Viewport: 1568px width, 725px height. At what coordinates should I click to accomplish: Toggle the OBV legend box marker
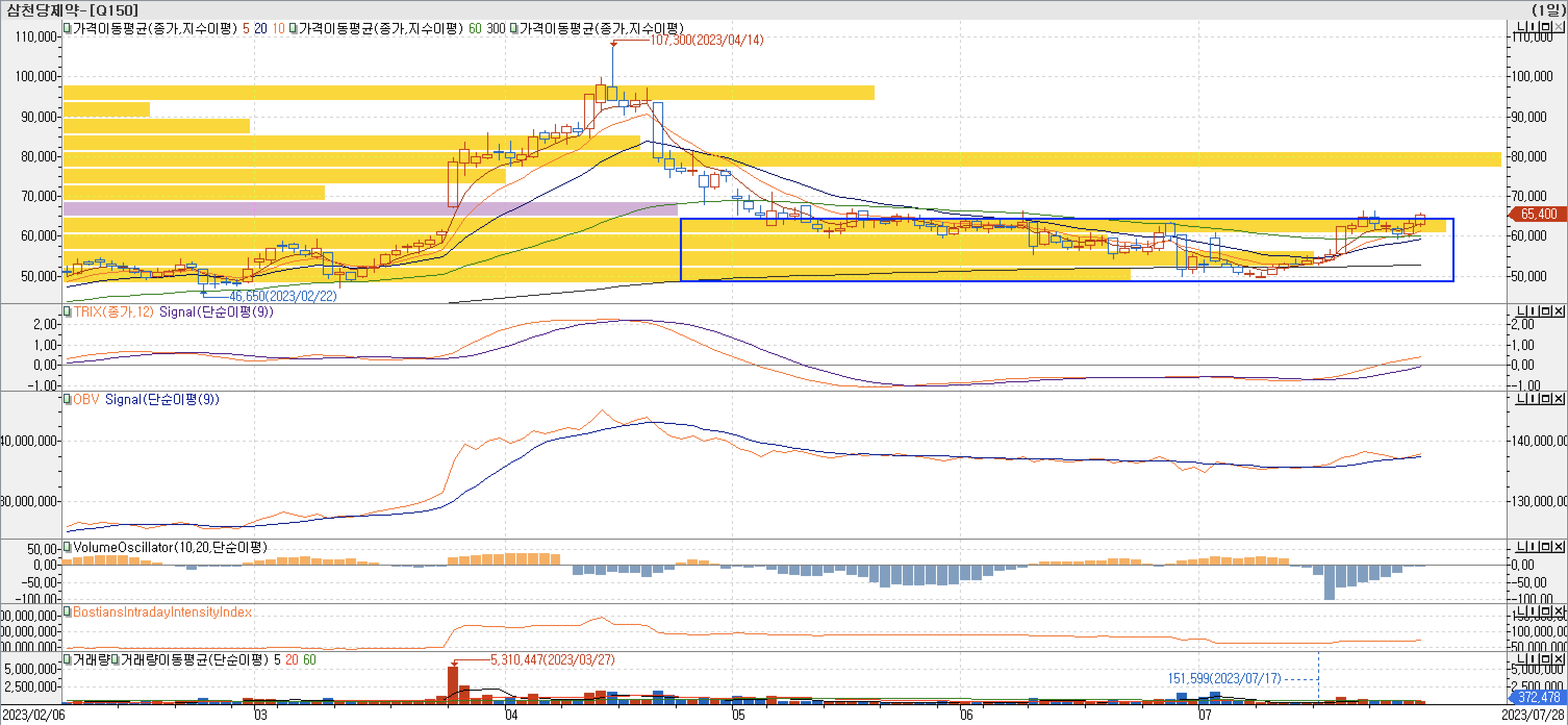(68, 399)
